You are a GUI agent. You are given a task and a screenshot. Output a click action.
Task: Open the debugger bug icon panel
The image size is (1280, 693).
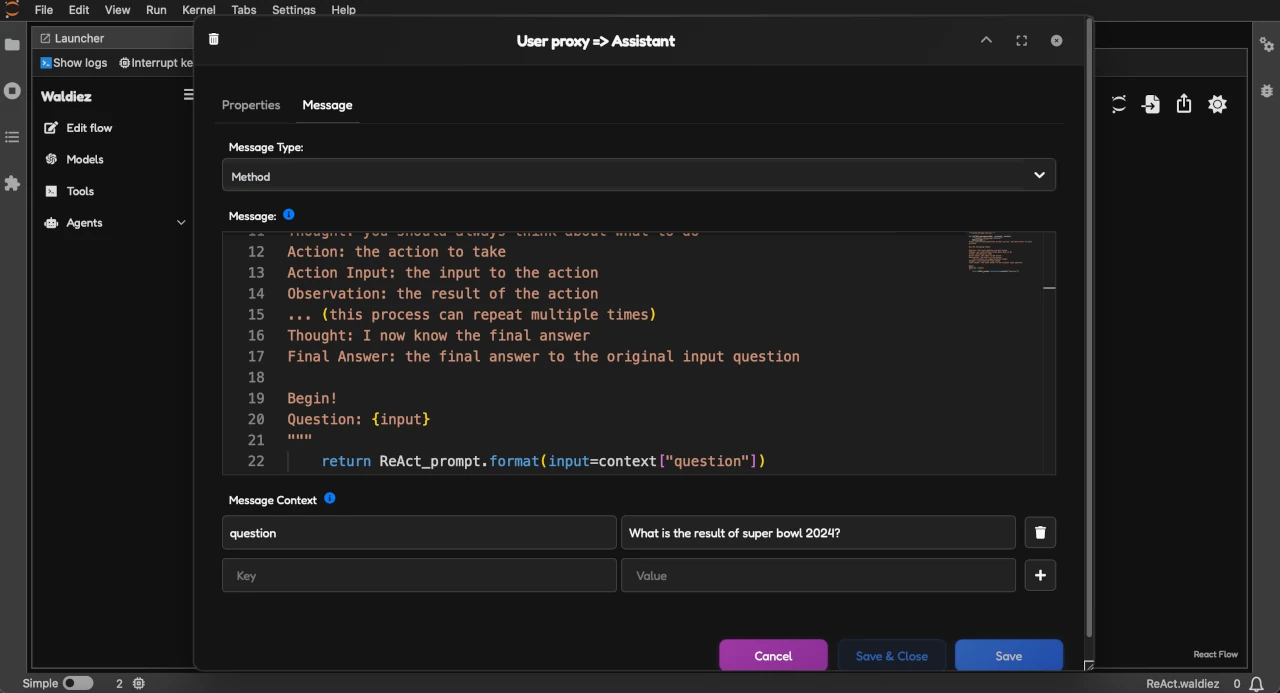[x=1266, y=89]
